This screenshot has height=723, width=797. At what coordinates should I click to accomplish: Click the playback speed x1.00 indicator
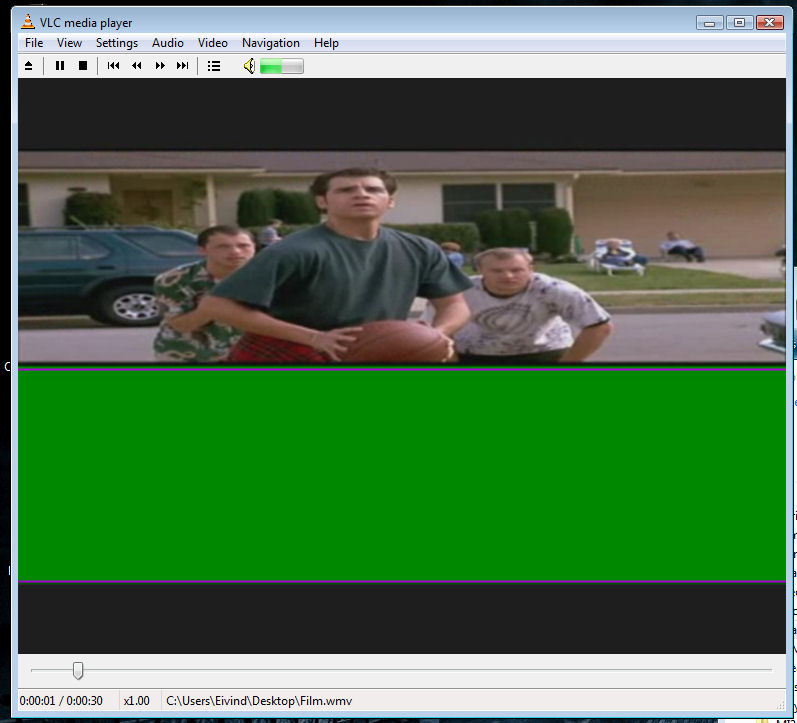click(x=137, y=701)
